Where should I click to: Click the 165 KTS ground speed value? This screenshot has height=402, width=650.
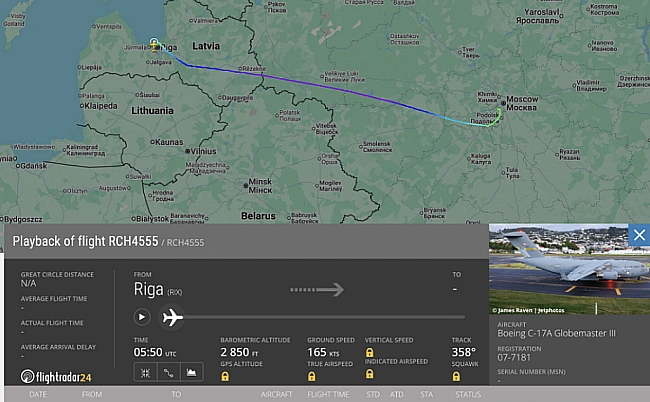coord(323,352)
